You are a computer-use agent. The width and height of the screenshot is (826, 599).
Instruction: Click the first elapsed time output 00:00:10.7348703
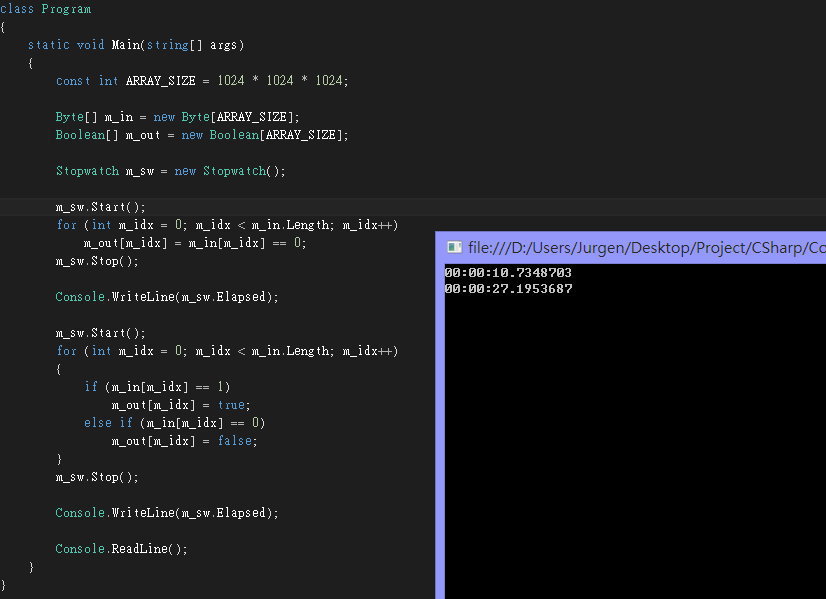(508, 272)
